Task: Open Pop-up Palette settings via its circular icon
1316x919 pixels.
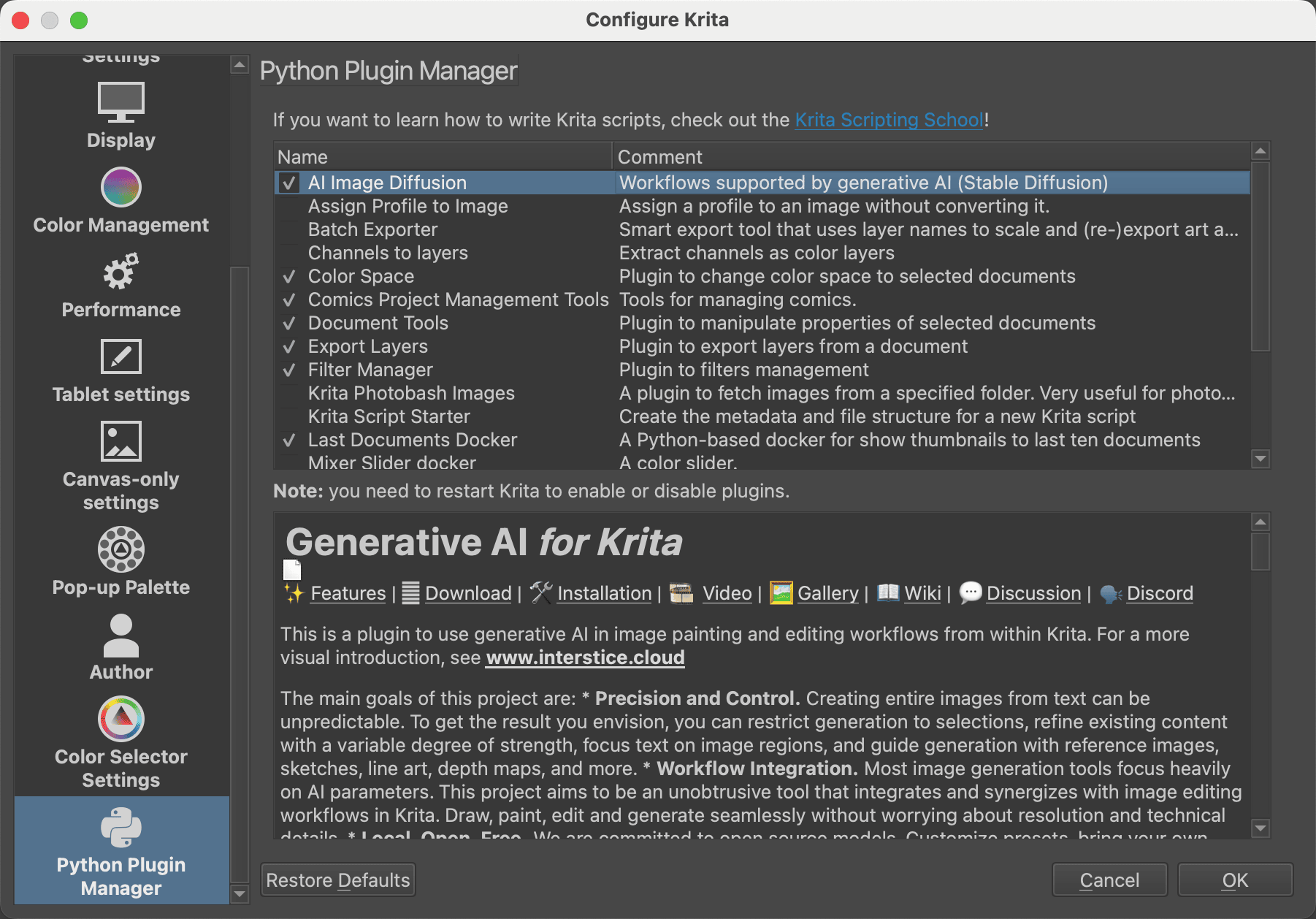Action: point(120,549)
